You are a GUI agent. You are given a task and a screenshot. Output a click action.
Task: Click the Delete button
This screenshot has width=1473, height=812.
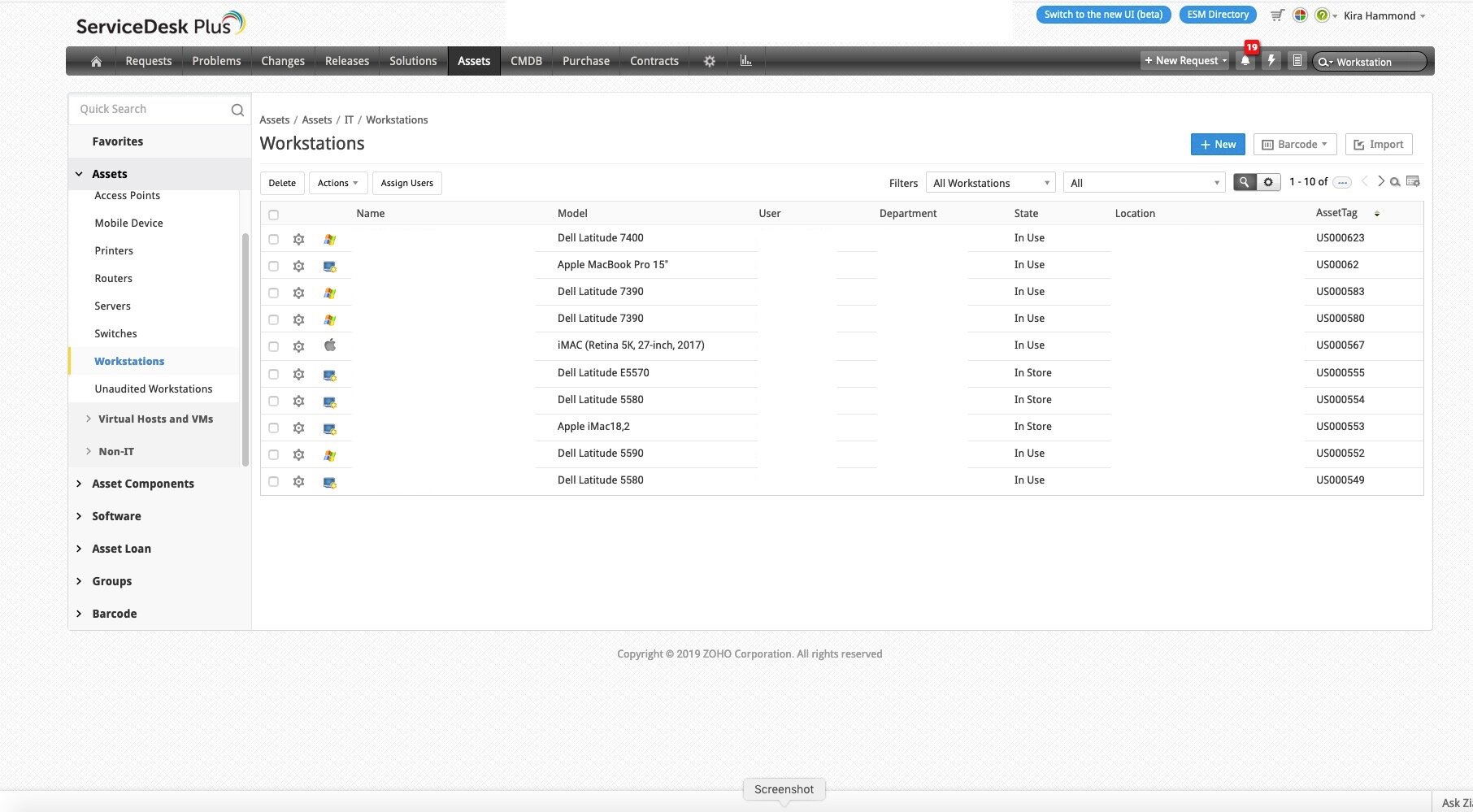(x=282, y=183)
